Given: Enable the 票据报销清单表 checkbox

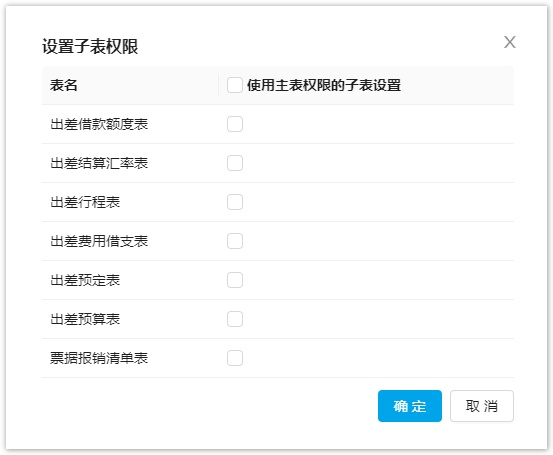Looking at the screenshot, I should 235,358.
